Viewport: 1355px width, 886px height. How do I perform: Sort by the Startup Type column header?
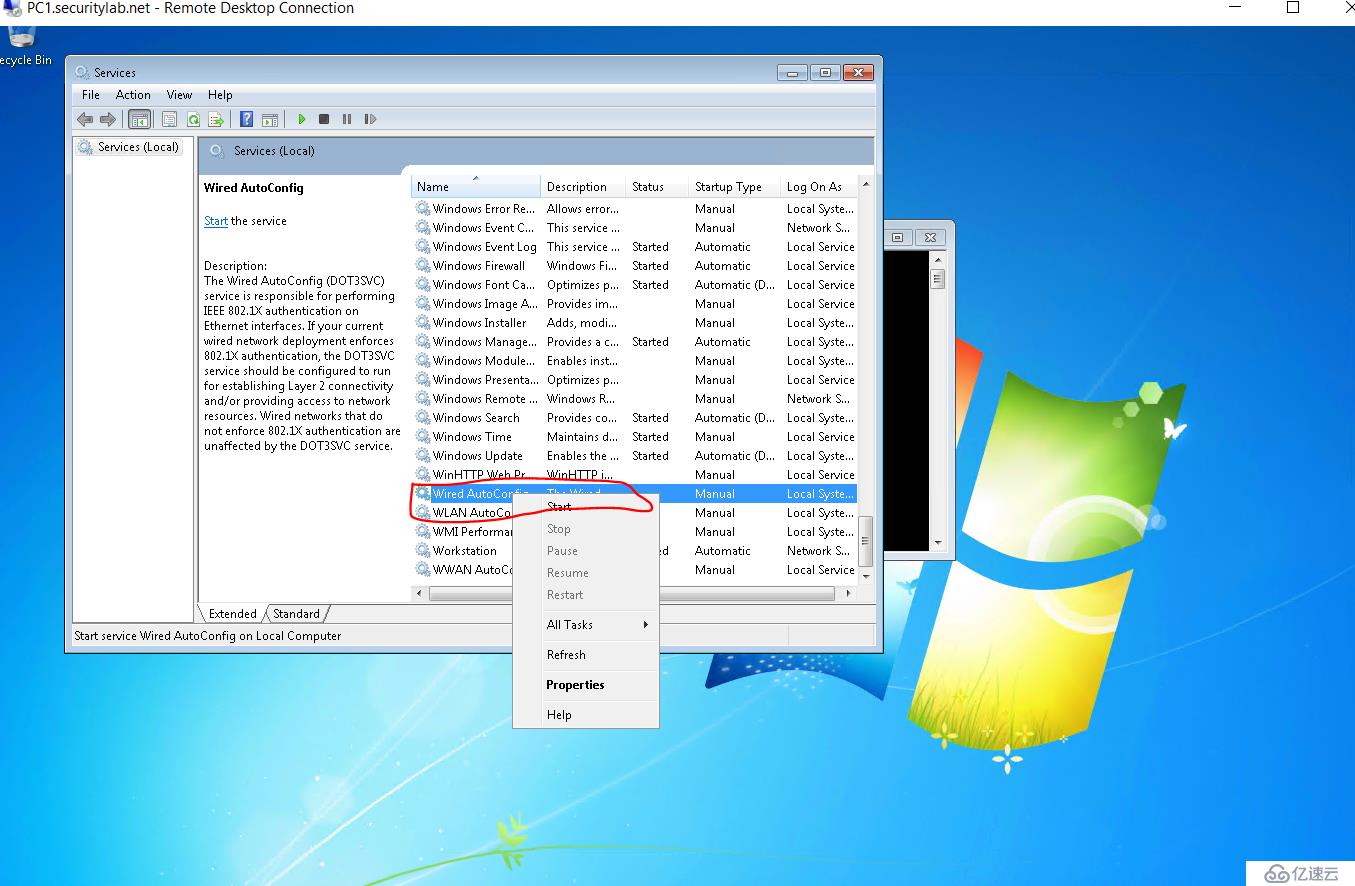tap(735, 187)
